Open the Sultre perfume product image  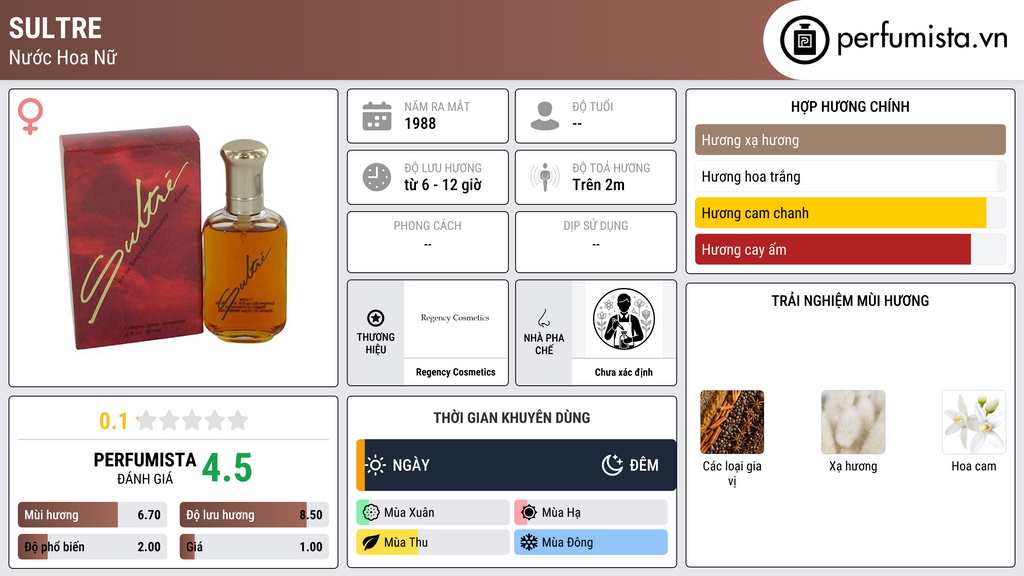(174, 238)
